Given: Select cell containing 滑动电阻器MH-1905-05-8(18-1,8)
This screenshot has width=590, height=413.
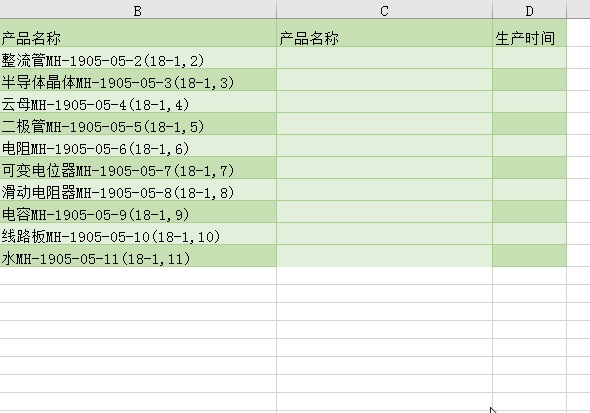Looking at the screenshot, I should 138,190.
